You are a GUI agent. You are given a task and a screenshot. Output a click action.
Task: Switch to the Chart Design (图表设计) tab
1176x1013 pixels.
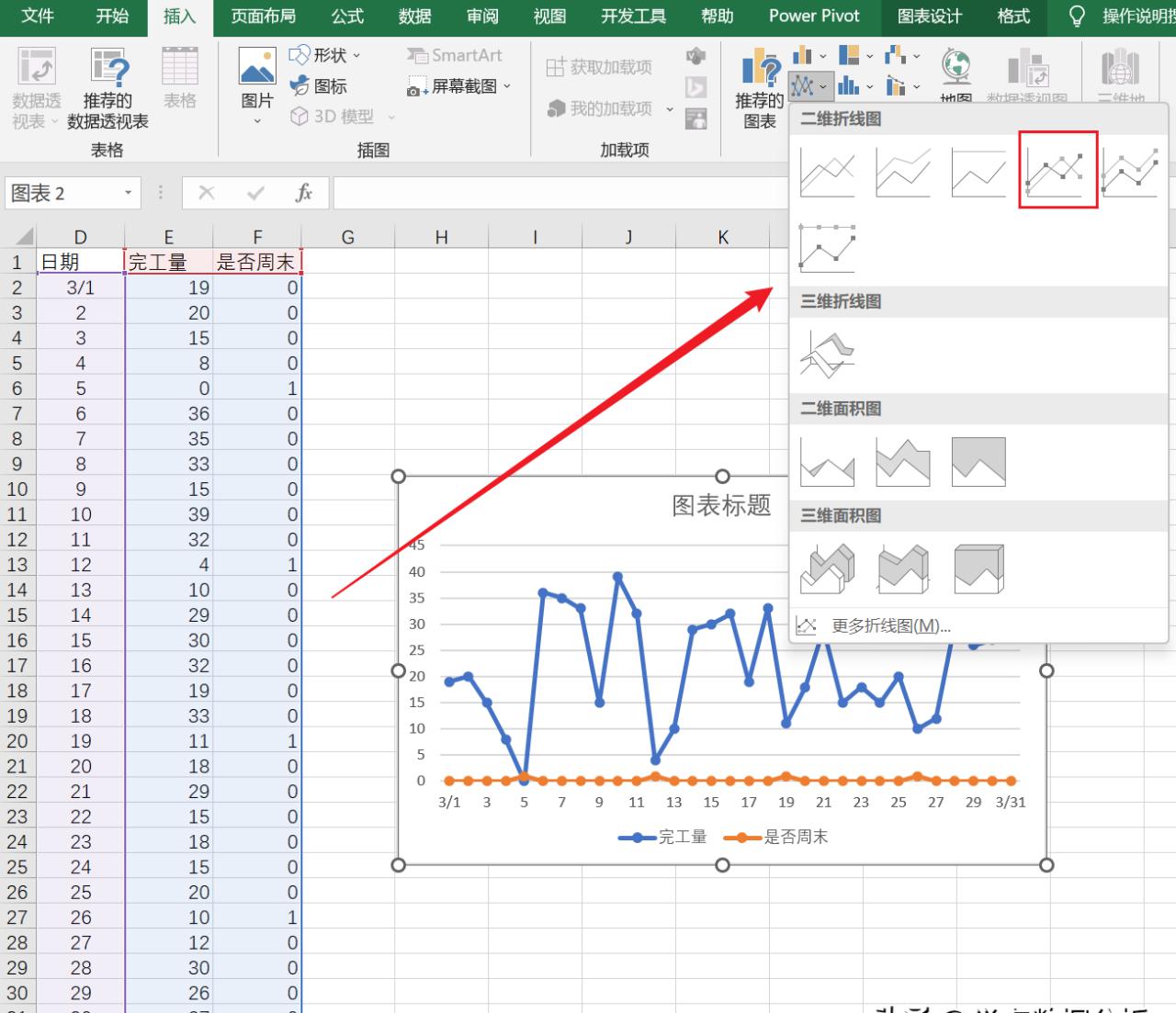click(930, 17)
